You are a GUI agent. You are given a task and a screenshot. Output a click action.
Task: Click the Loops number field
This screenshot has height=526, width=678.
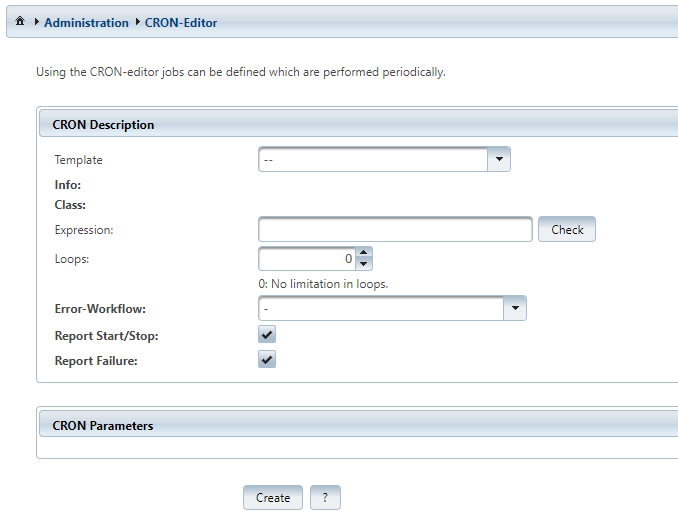pyautogui.click(x=306, y=259)
